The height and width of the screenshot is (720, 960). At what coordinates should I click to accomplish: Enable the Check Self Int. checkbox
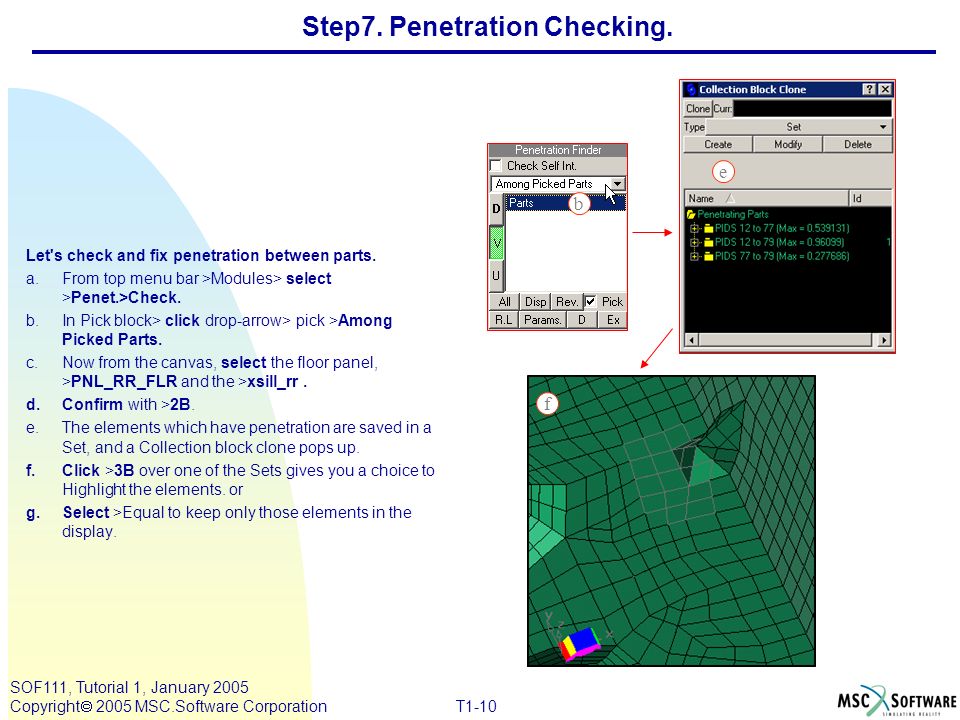pos(496,166)
